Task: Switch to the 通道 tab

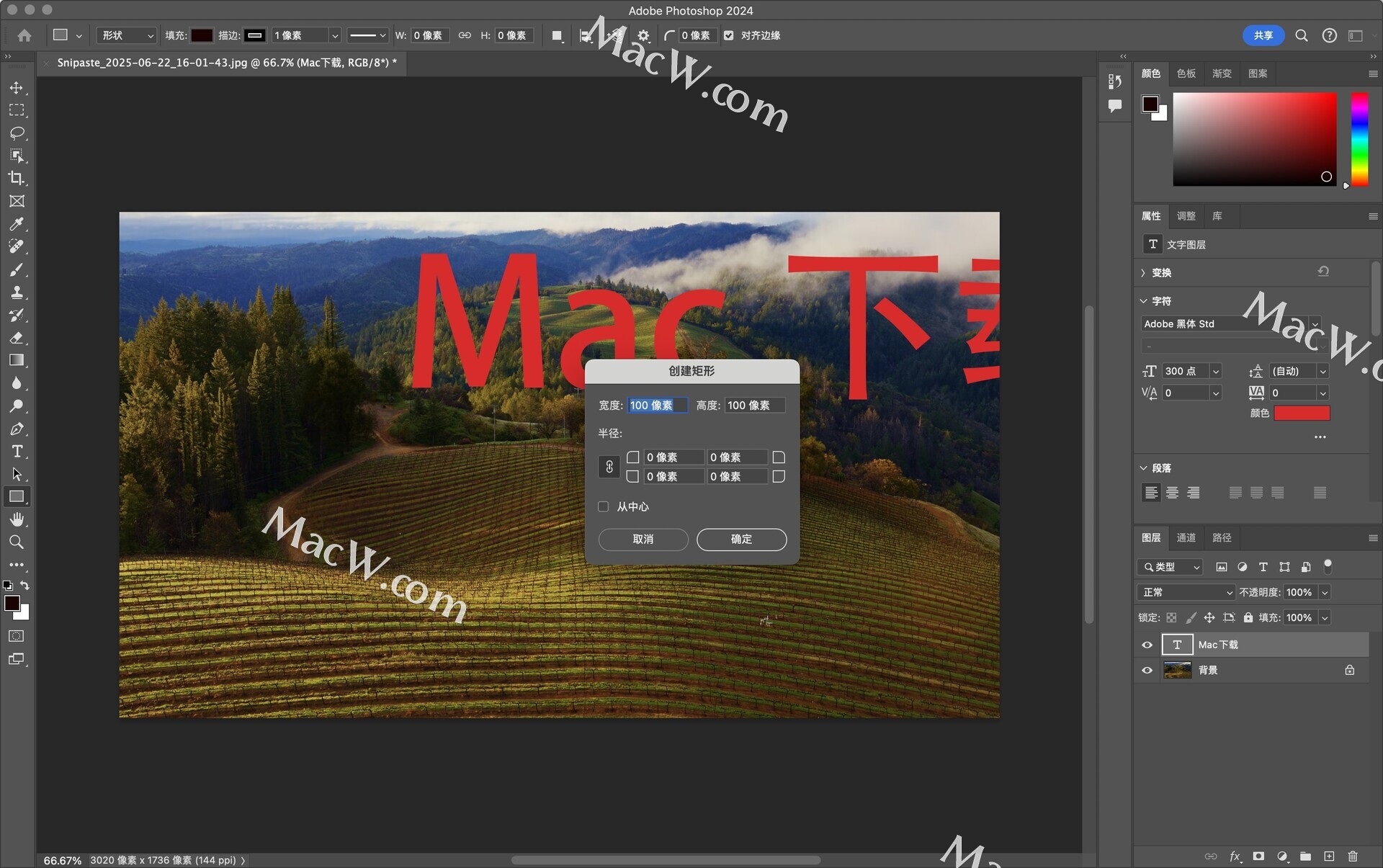Action: (x=1186, y=538)
